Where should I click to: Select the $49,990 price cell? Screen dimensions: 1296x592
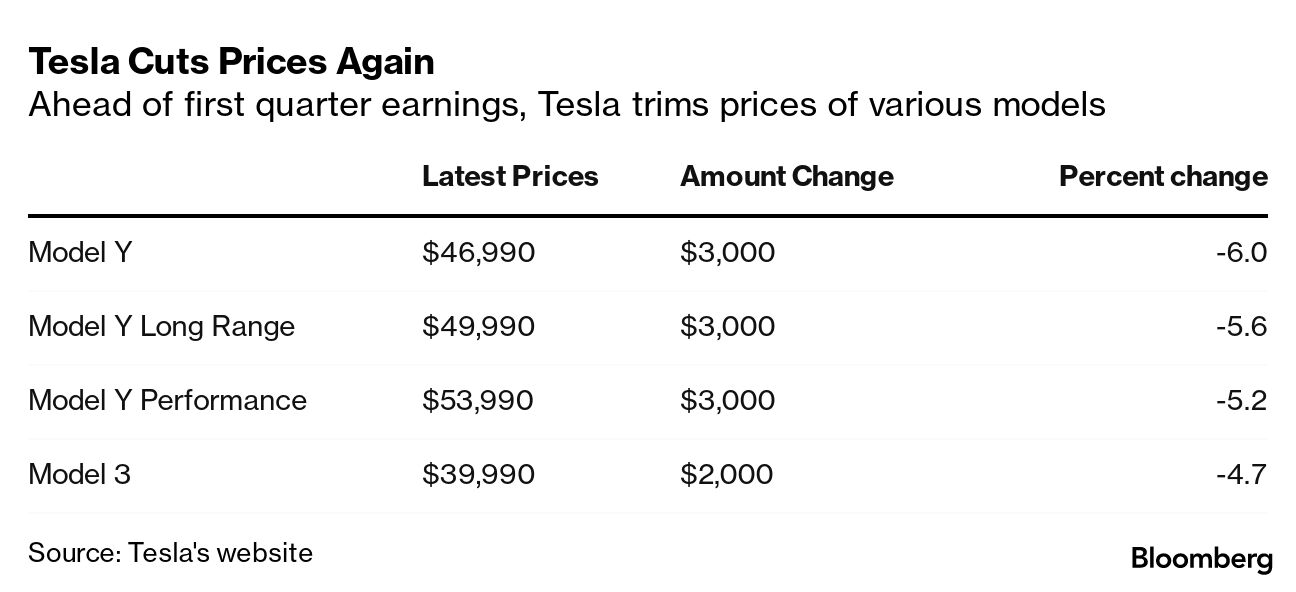tap(478, 326)
